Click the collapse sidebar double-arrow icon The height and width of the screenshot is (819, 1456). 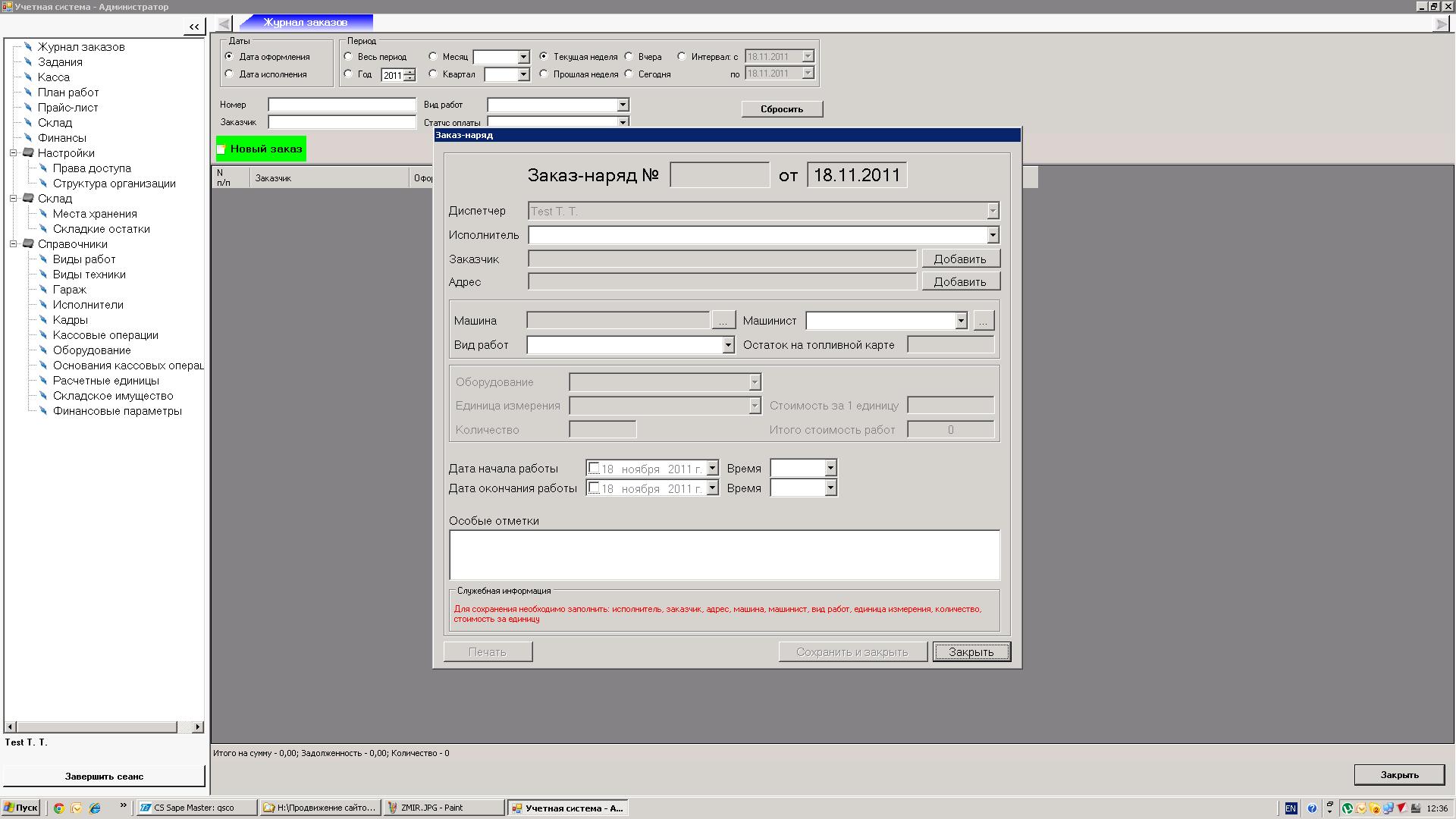click(194, 27)
